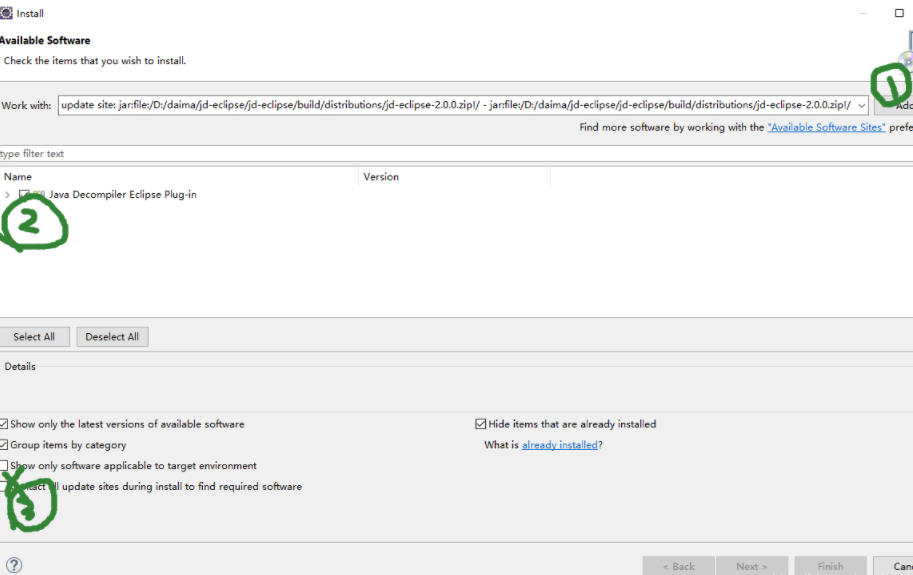The width and height of the screenshot is (913, 575).
Task: Open the 'Work with' dropdown arrow
Action: tap(861, 105)
